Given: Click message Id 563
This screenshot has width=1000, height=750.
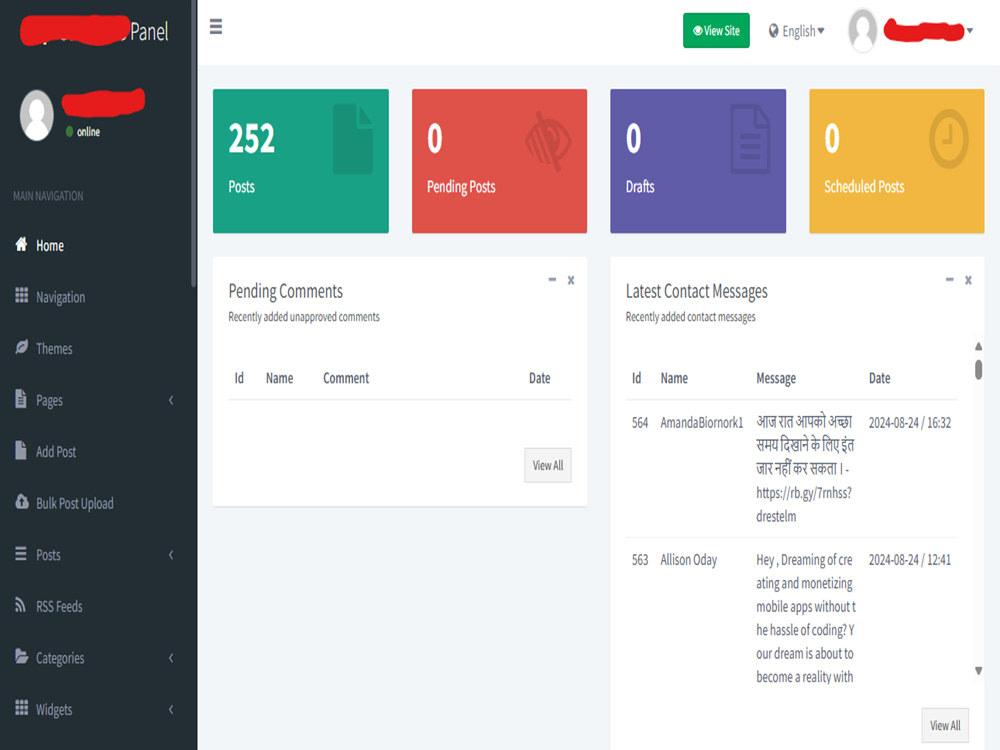Looking at the screenshot, I should click(640, 559).
